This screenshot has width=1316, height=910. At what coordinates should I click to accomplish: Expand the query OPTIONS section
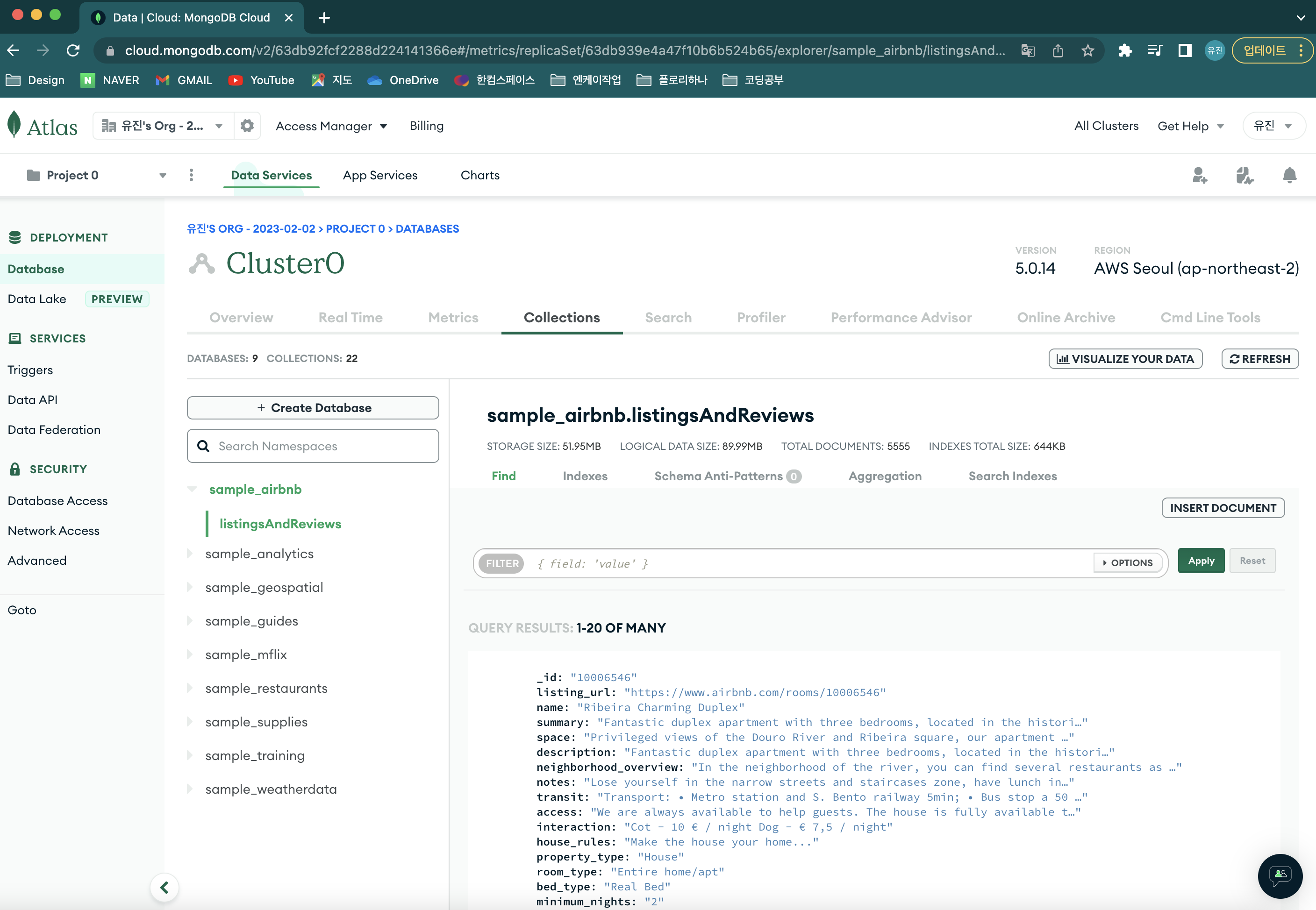pyautogui.click(x=1128, y=563)
